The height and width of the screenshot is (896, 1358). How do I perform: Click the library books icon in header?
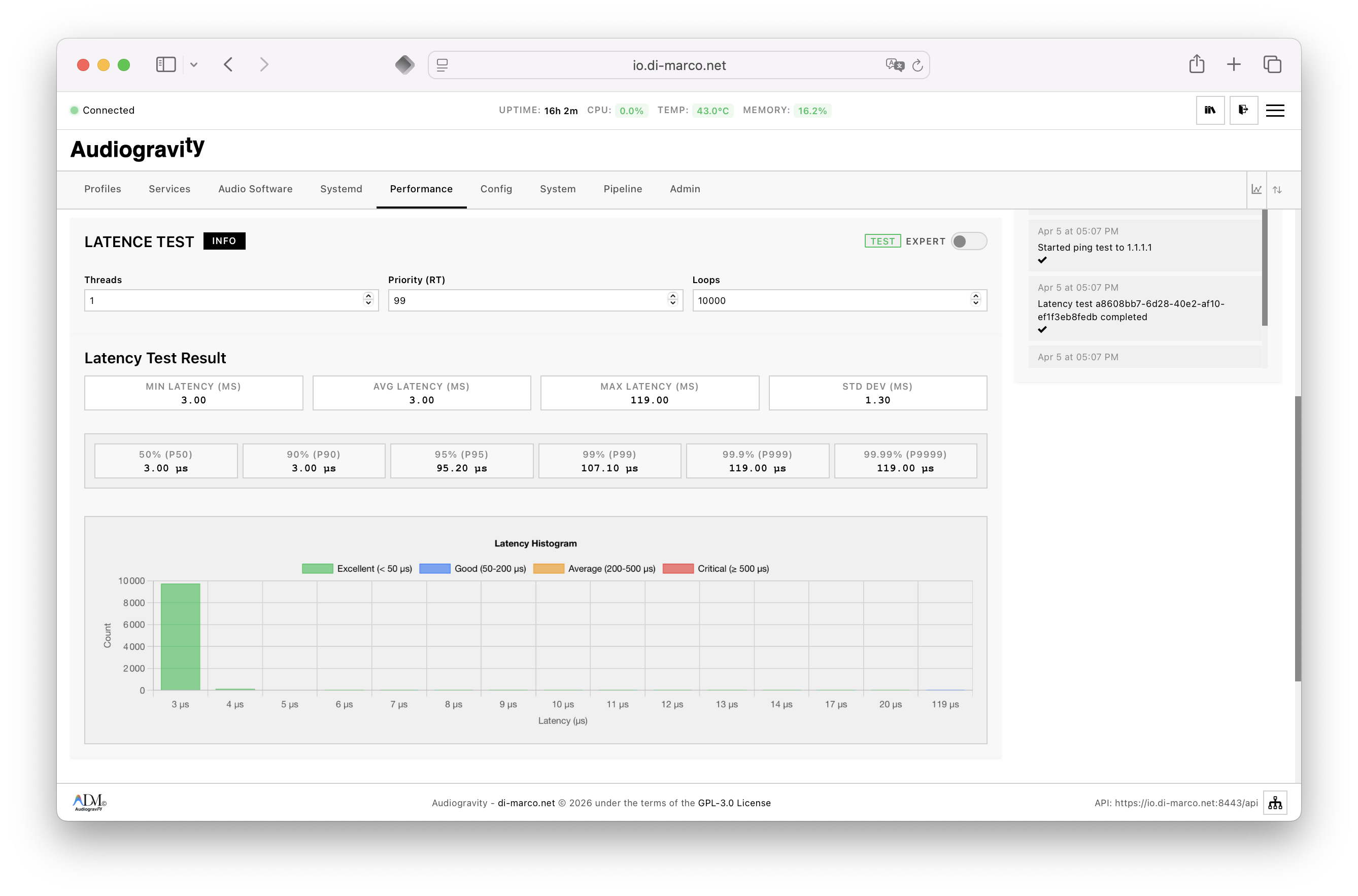pyautogui.click(x=1209, y=110)
